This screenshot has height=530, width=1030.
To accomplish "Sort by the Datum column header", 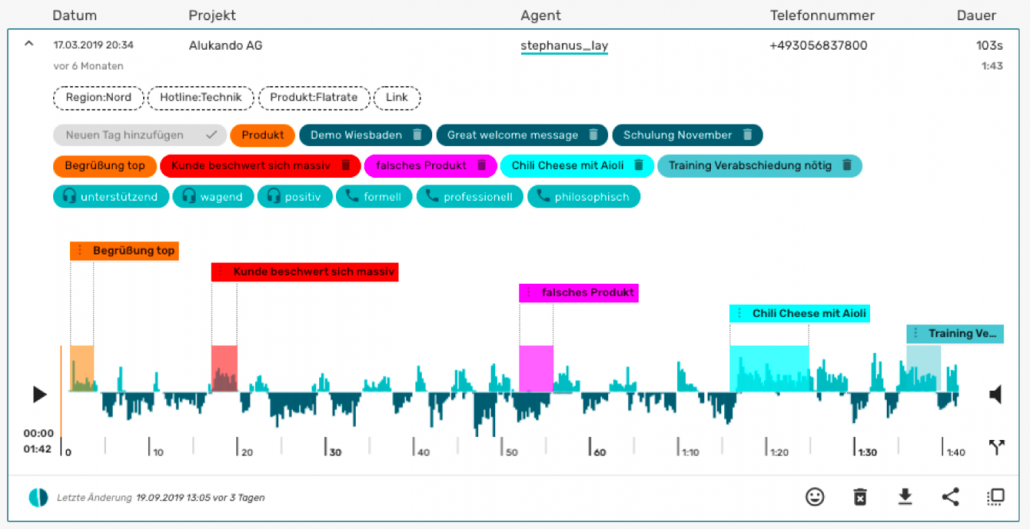I will pyautogui.click(x=74, y=15).
